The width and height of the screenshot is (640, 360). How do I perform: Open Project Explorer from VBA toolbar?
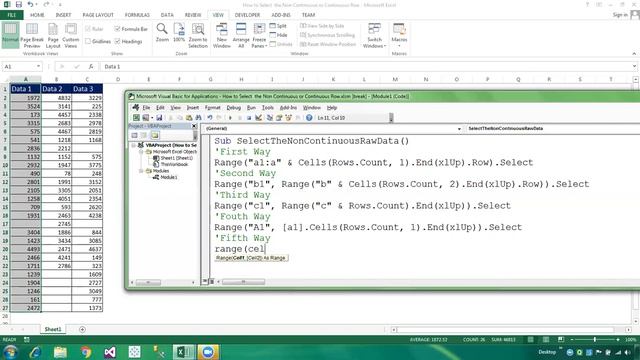[270, 118]
